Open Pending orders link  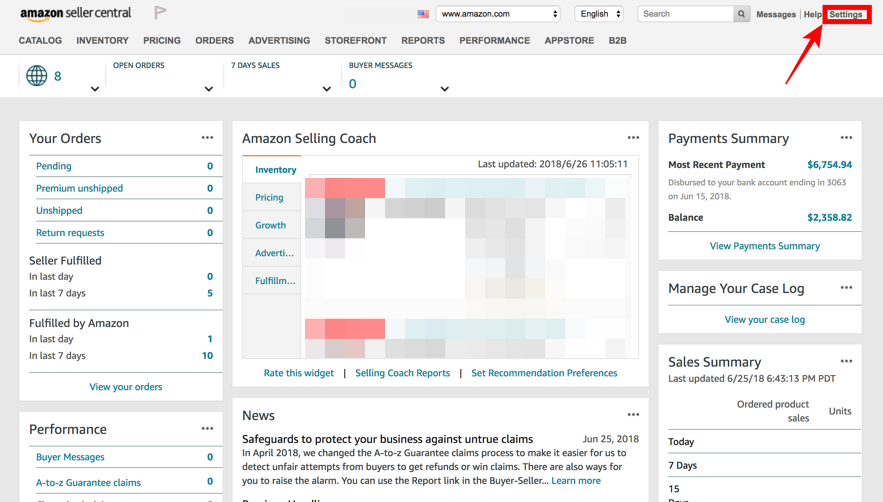pos(53,166)
